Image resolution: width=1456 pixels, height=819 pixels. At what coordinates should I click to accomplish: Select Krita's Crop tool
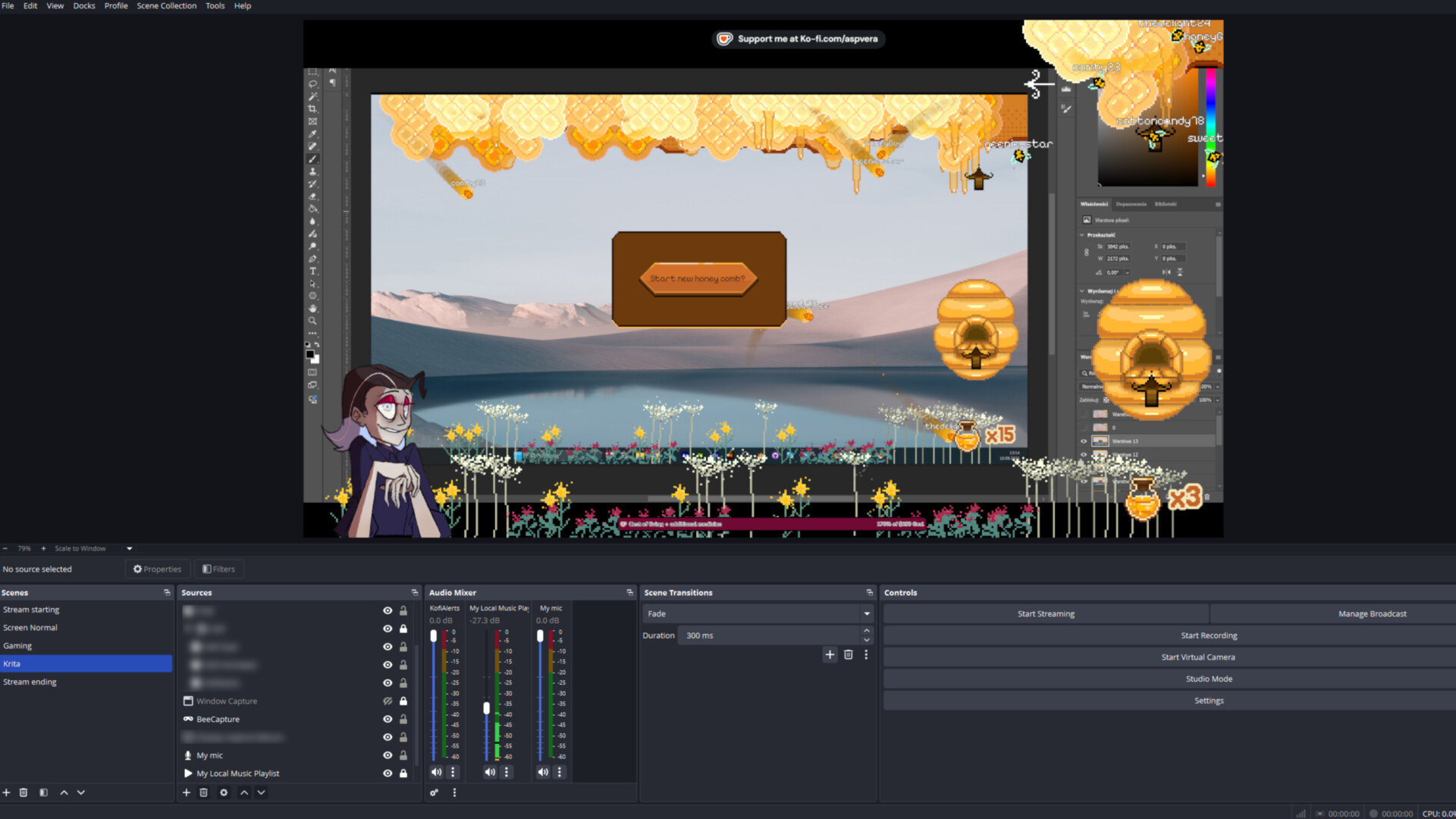312,108
